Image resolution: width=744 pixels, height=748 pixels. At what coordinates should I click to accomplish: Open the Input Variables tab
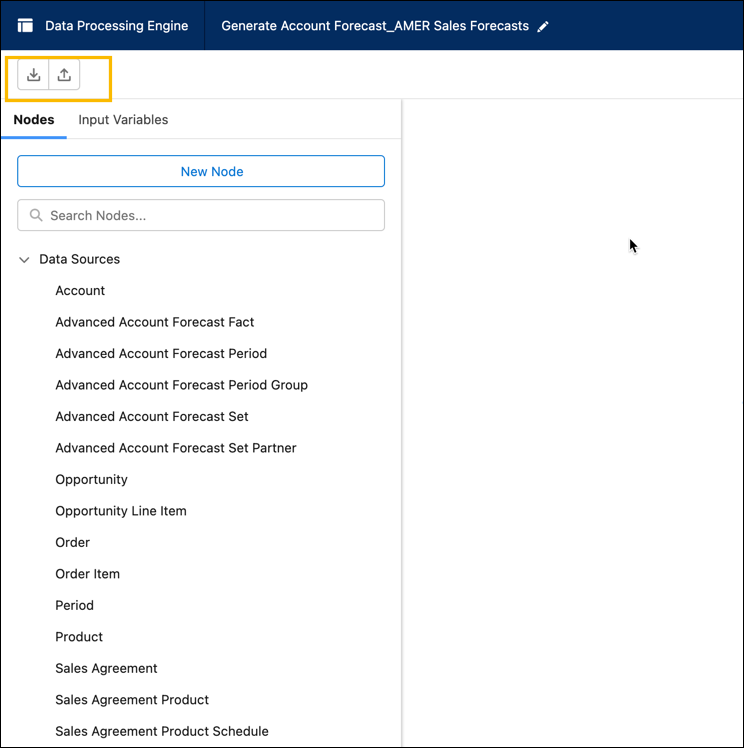point(123,119)
